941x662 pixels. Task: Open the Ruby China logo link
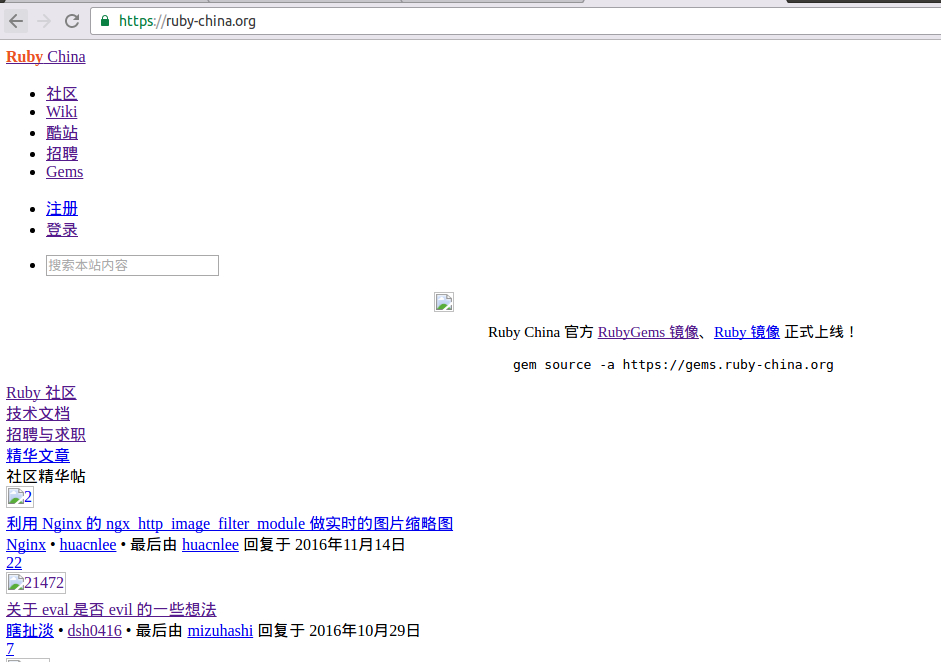point(46,57)
